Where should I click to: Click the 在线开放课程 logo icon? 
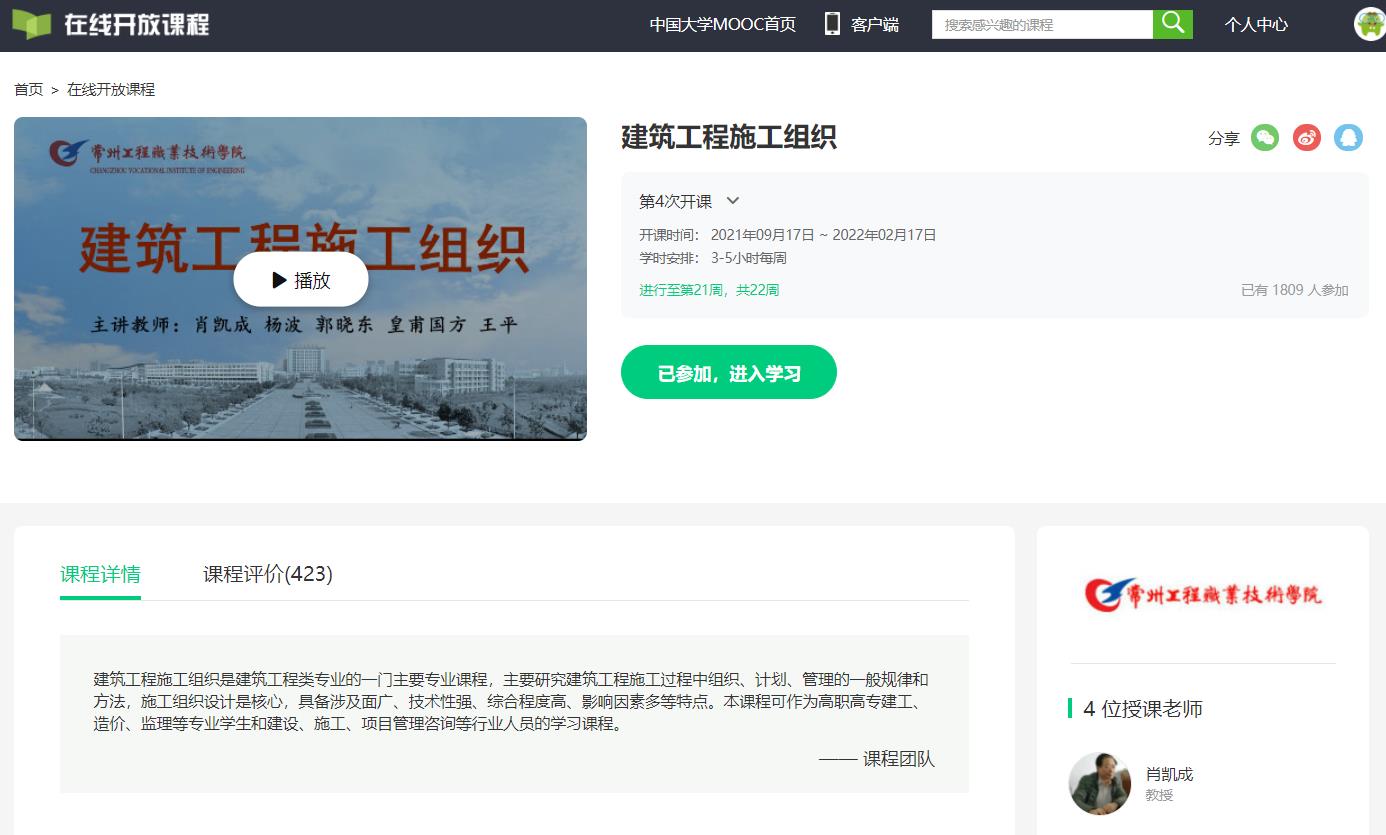pos(31,25)
